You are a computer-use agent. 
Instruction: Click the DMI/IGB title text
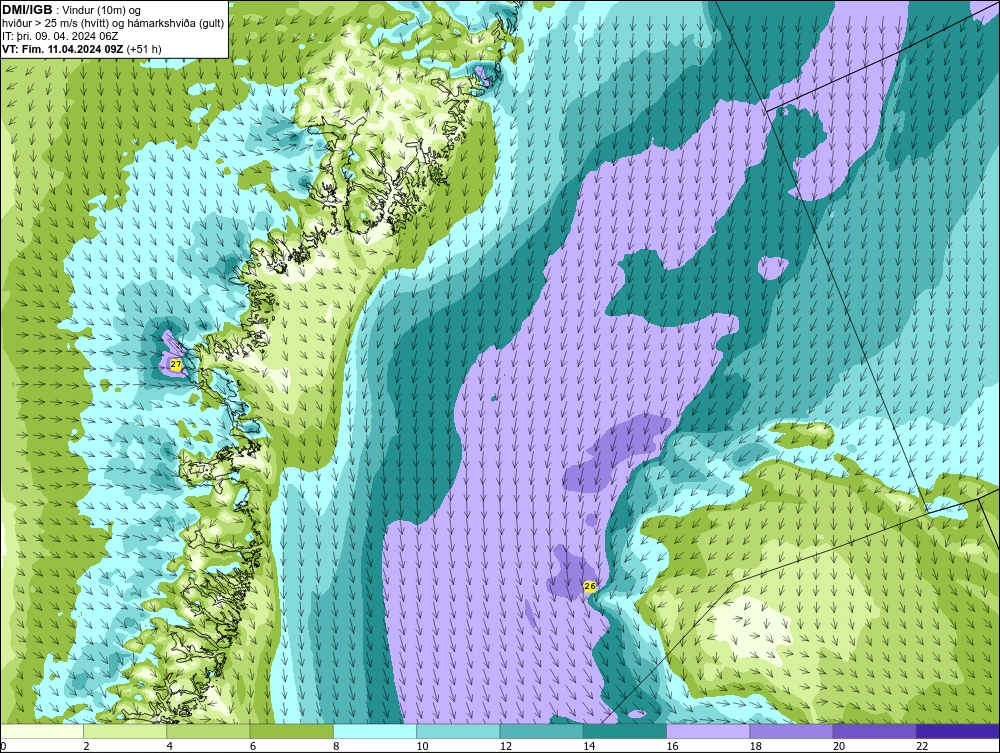27,10
